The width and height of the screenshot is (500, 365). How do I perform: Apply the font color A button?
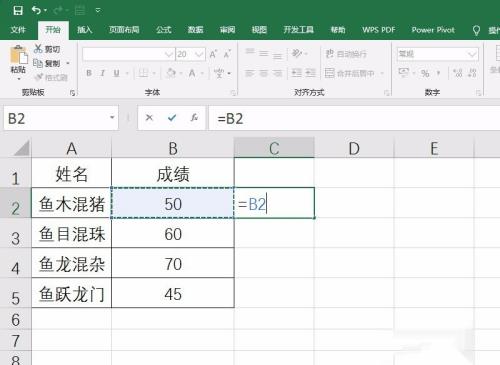click(192, 73)
